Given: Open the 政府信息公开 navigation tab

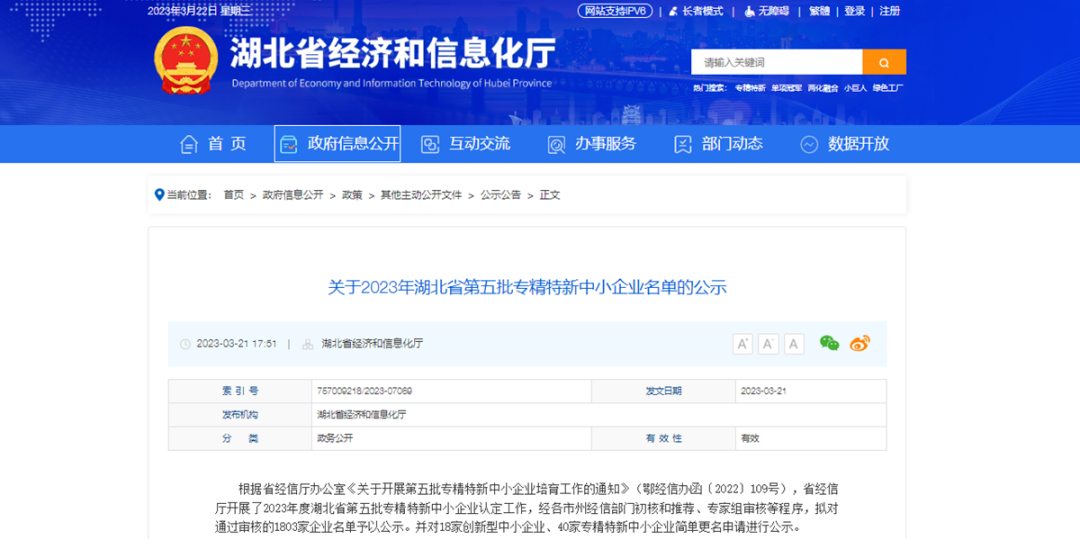Looking at the screenshot, I should click(x=338, y=144).
